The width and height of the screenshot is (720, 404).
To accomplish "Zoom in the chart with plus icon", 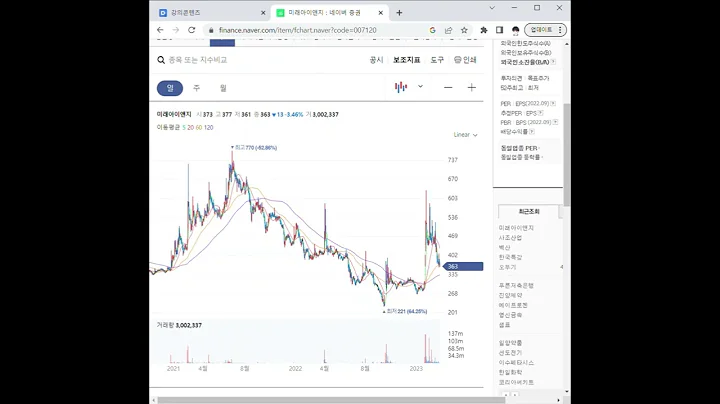I will 472,88.
